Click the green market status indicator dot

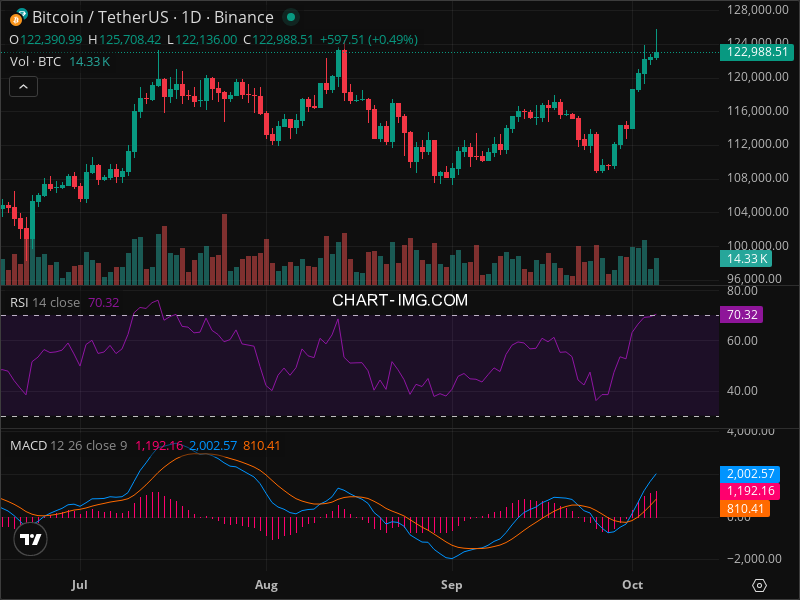tap(290, 18)
